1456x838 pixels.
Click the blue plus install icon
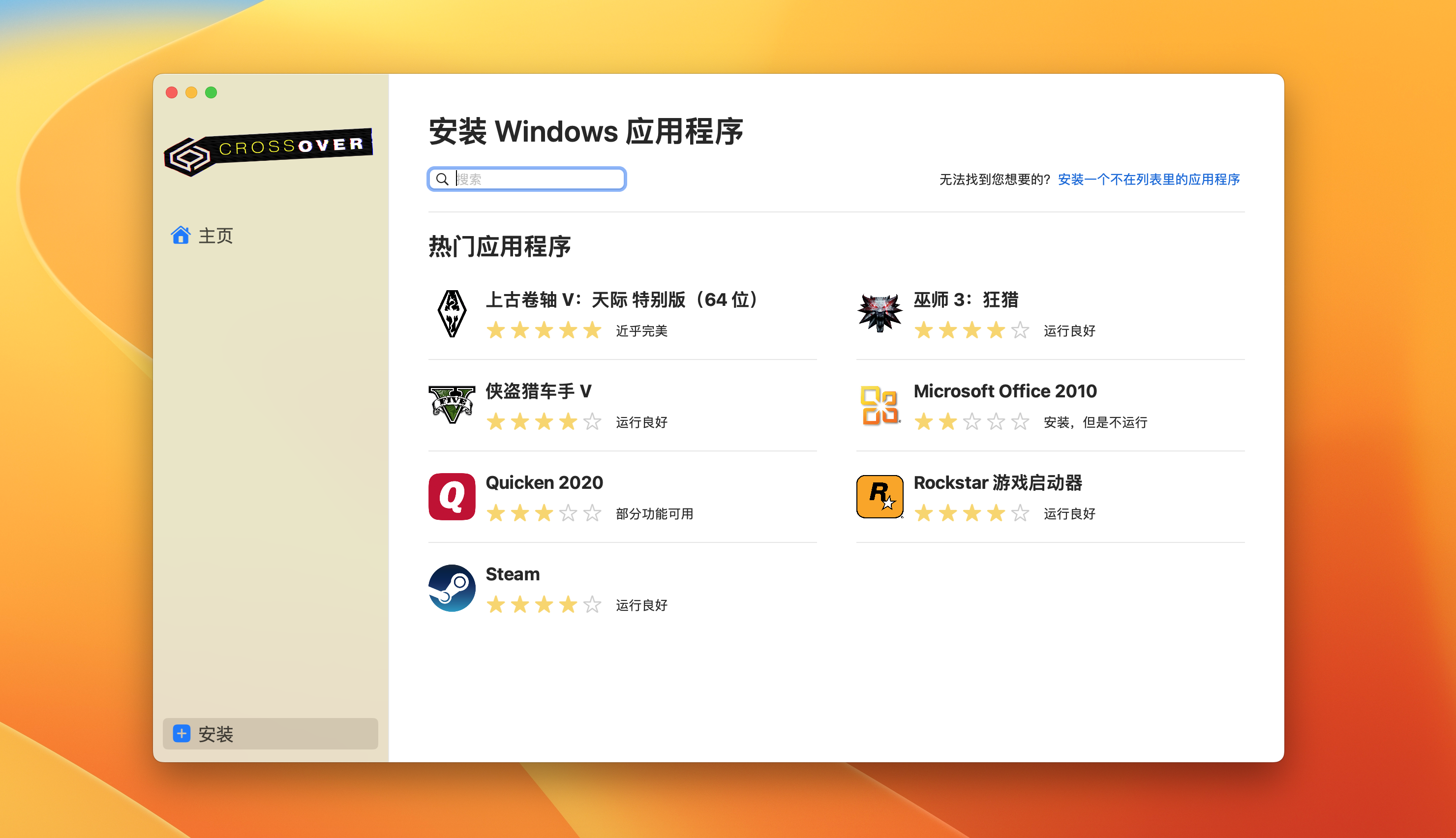tap(182, 733)
